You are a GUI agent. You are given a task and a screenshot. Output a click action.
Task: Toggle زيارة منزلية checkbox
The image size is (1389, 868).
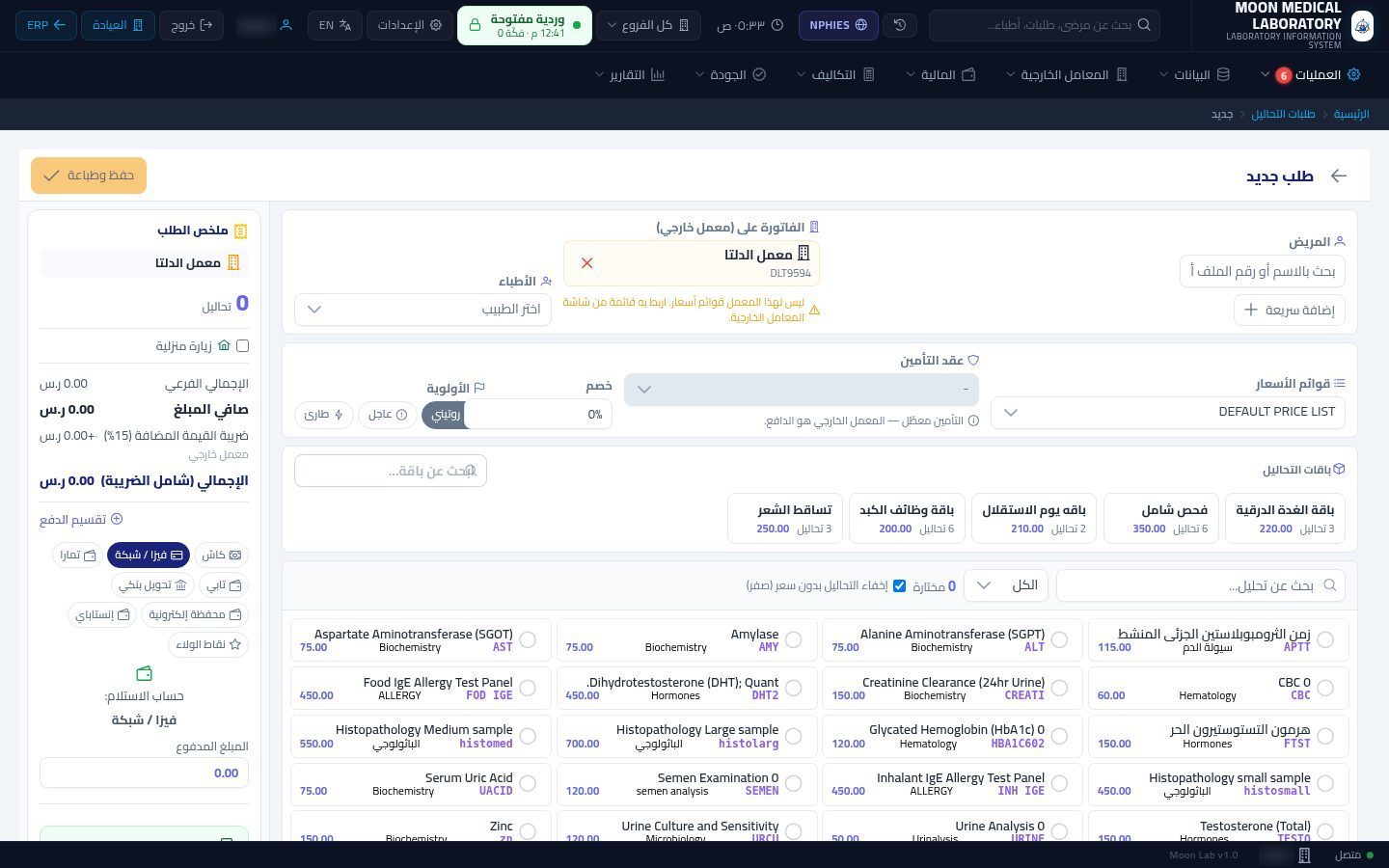point(242,345)
